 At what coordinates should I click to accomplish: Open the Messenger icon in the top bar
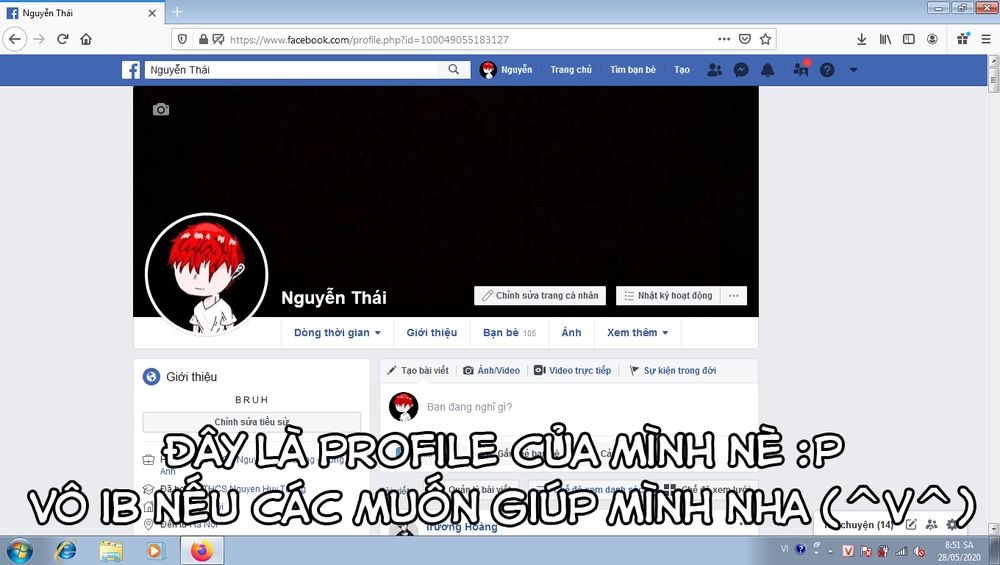[741, 70]
